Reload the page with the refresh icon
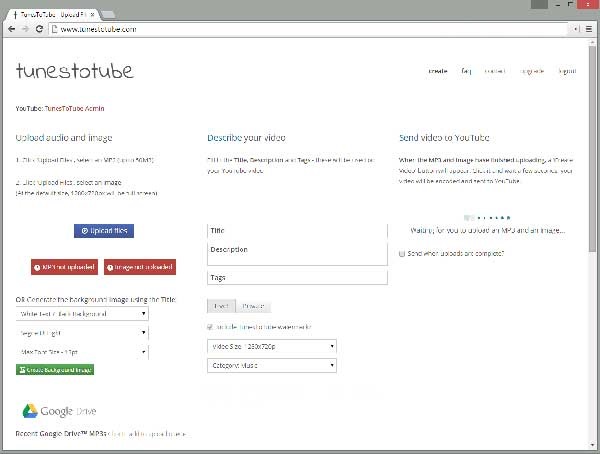The image size is (600, 454). pos(39,29)
